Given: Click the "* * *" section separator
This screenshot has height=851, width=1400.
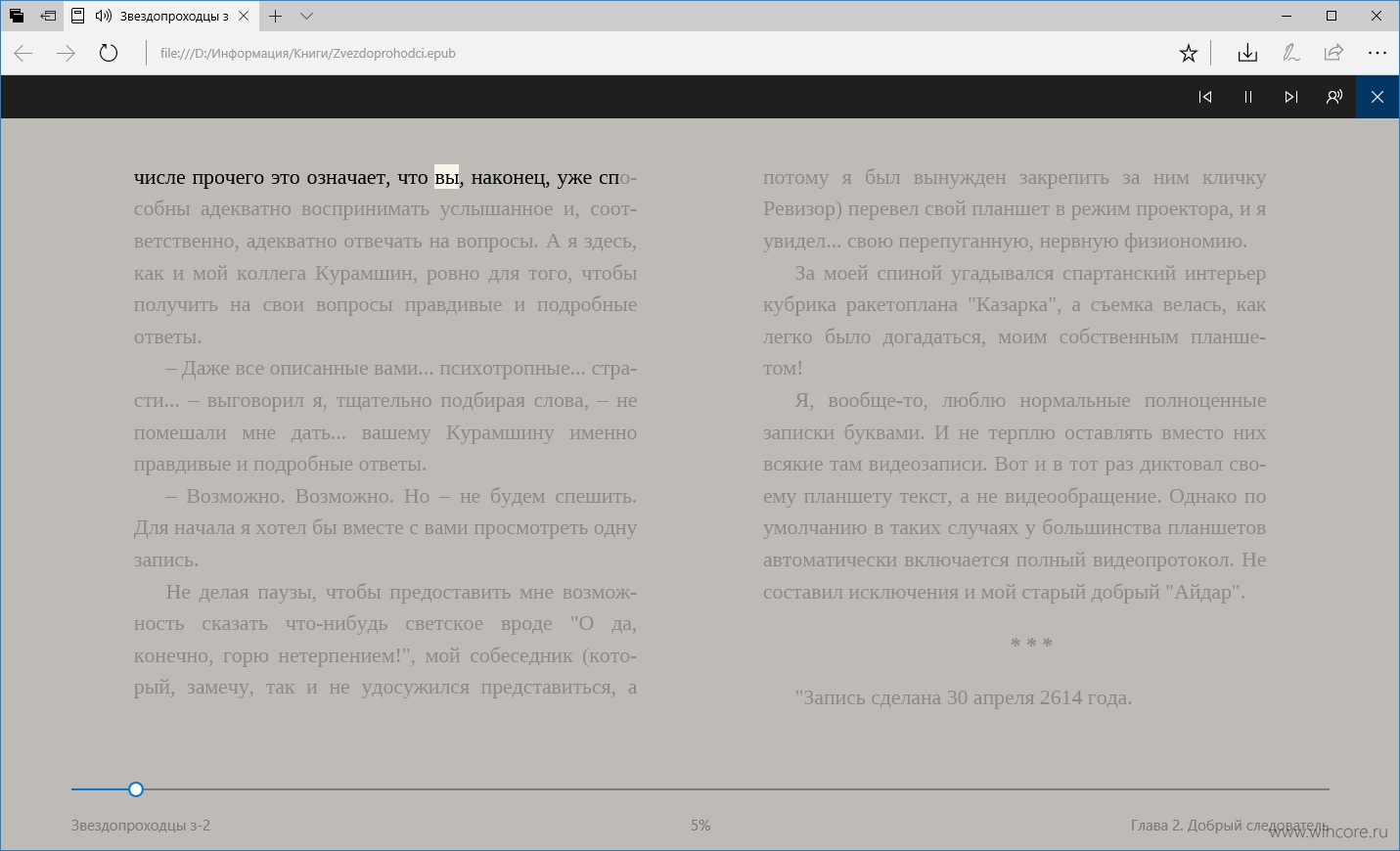Looking at the screenshot, I should point(1031,644).
